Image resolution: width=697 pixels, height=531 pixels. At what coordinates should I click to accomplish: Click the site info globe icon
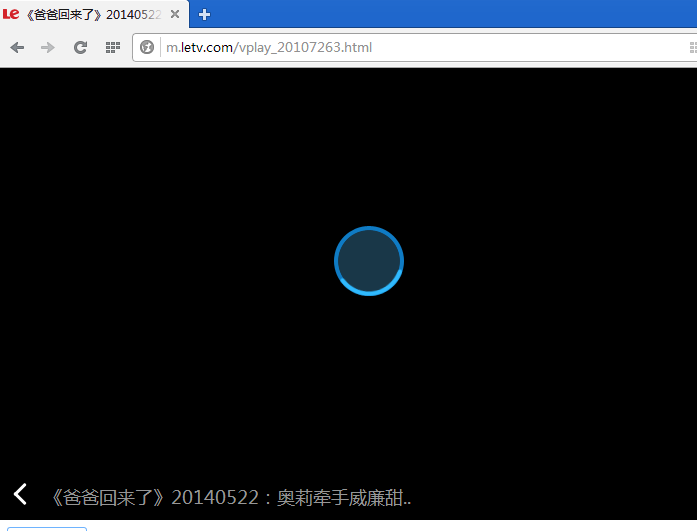click(147, 47)
